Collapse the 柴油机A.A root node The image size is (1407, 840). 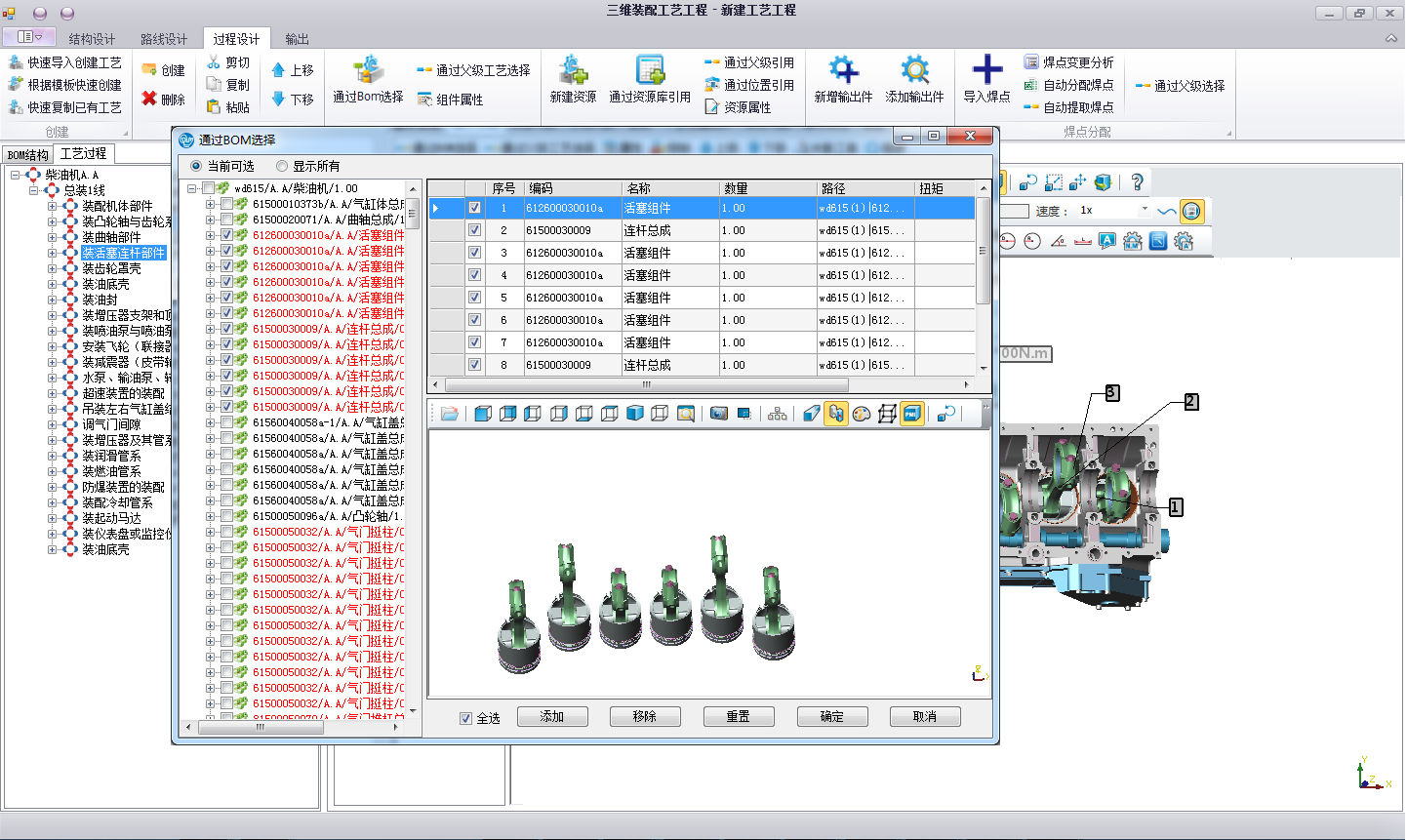click(x=16, y=175)
